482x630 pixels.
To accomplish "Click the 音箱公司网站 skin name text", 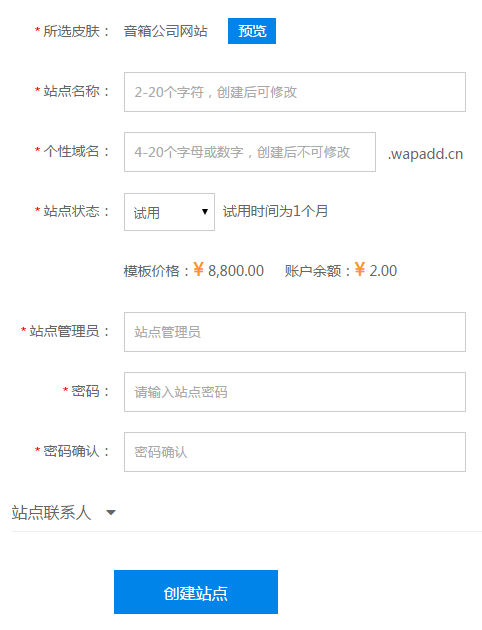I will [x=165, y=31].
